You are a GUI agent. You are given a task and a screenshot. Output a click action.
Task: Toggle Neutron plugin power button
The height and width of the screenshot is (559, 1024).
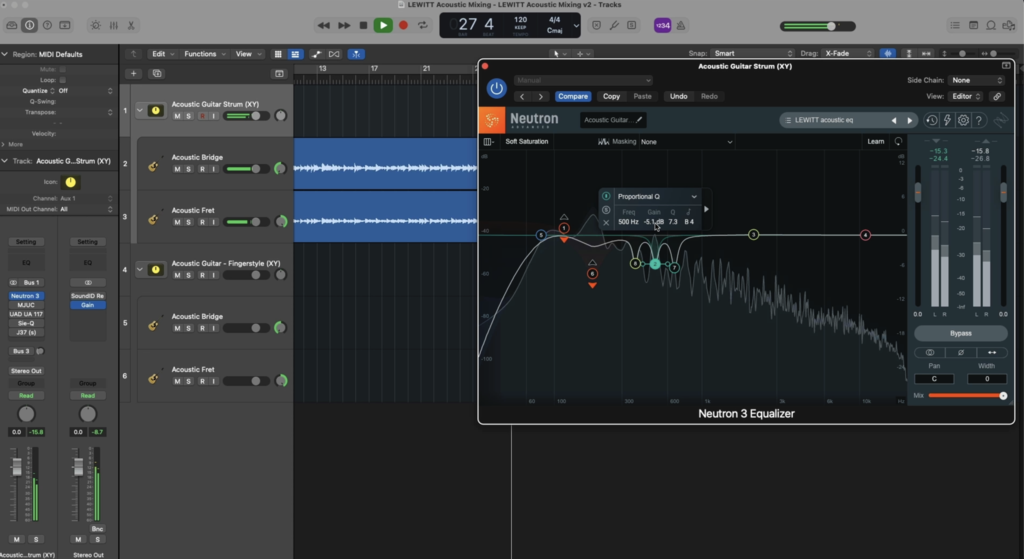click(496, 88)
